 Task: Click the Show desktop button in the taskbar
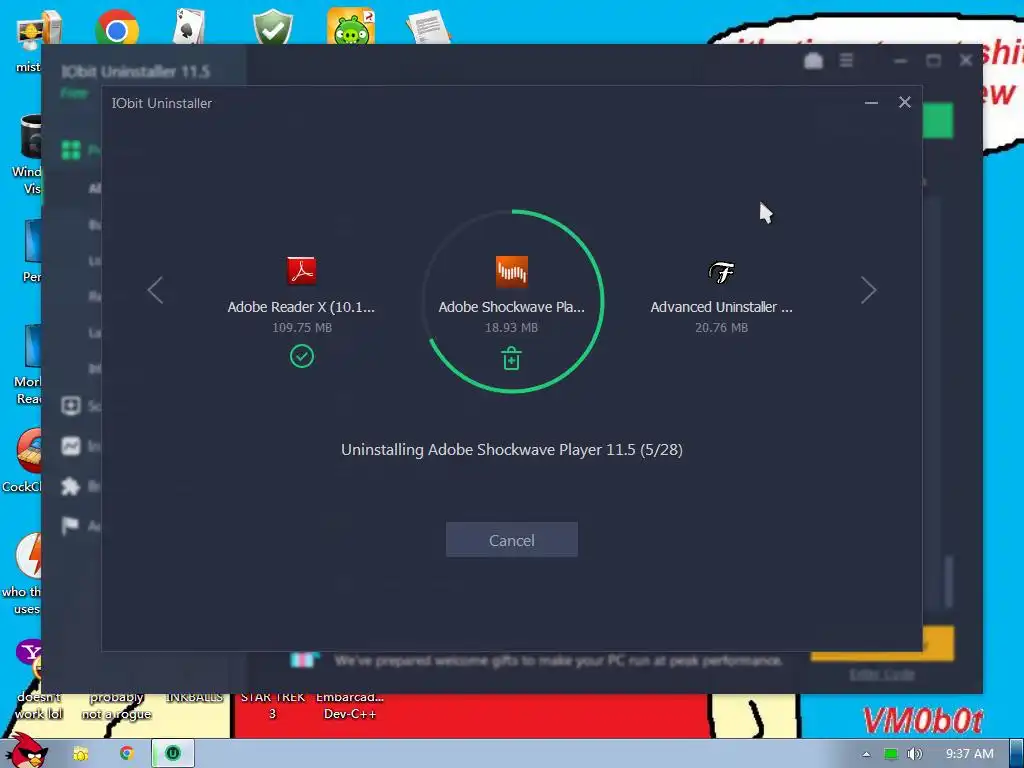point(1017,754)
